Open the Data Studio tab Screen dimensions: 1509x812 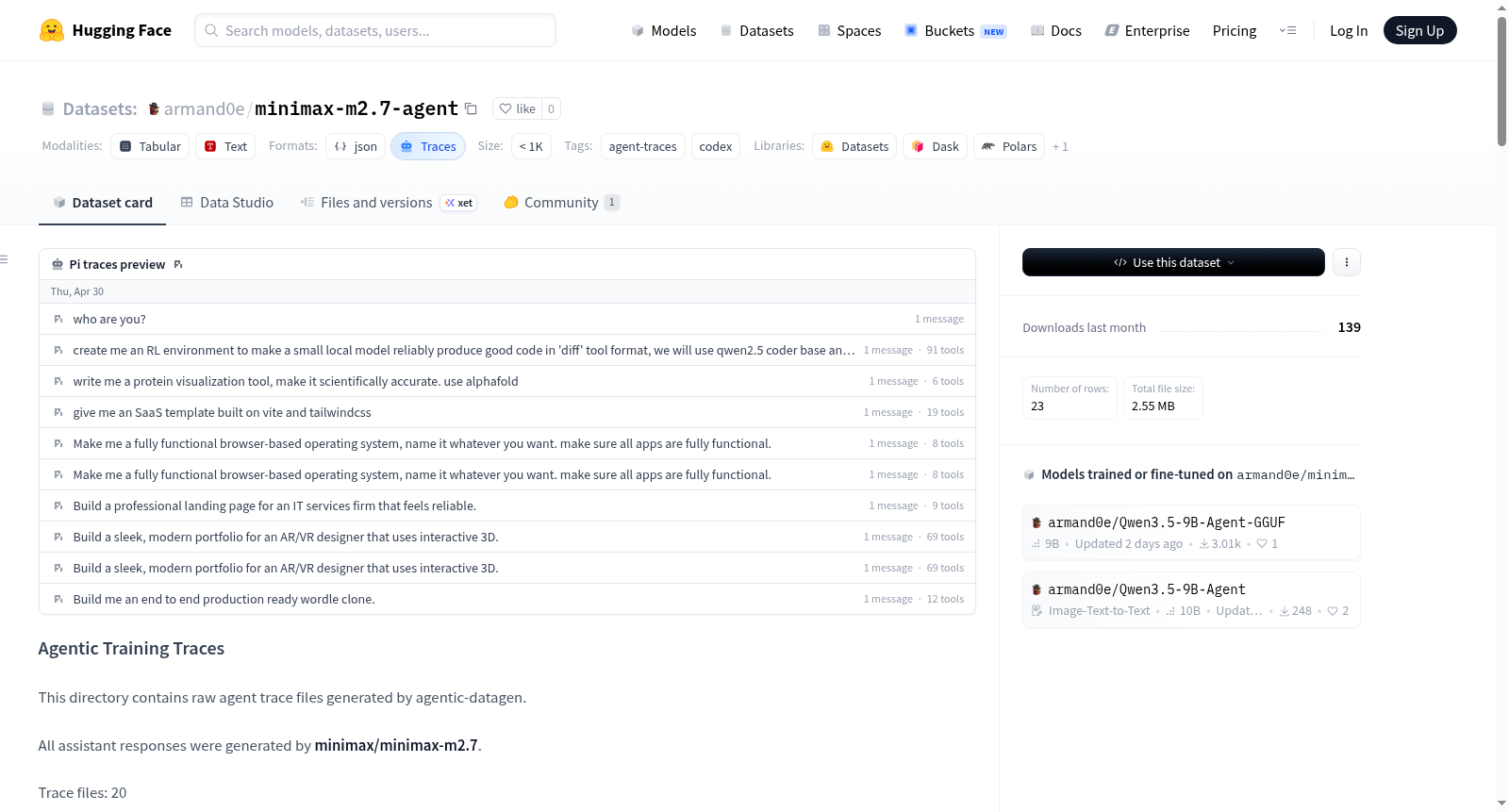227,203
